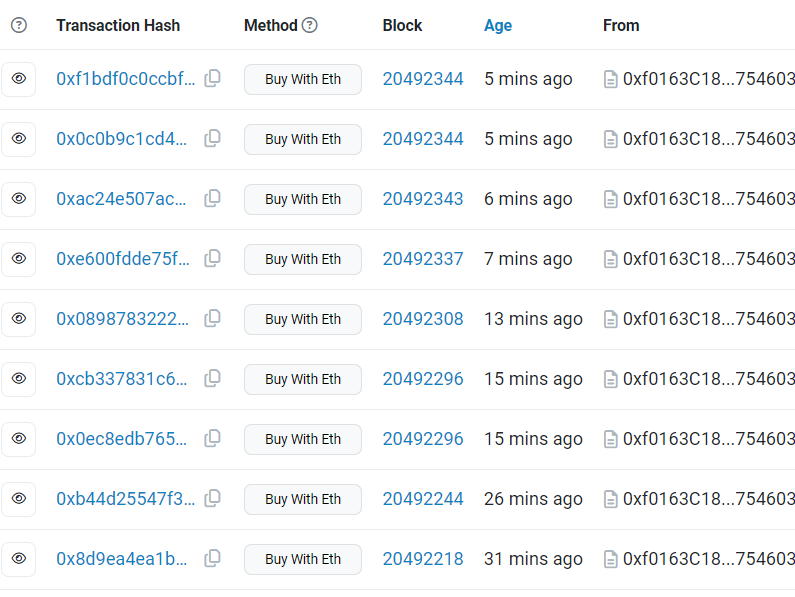
Task: Open transaction 0xcb337831c6 details
Action: click(x=121, y=379)
